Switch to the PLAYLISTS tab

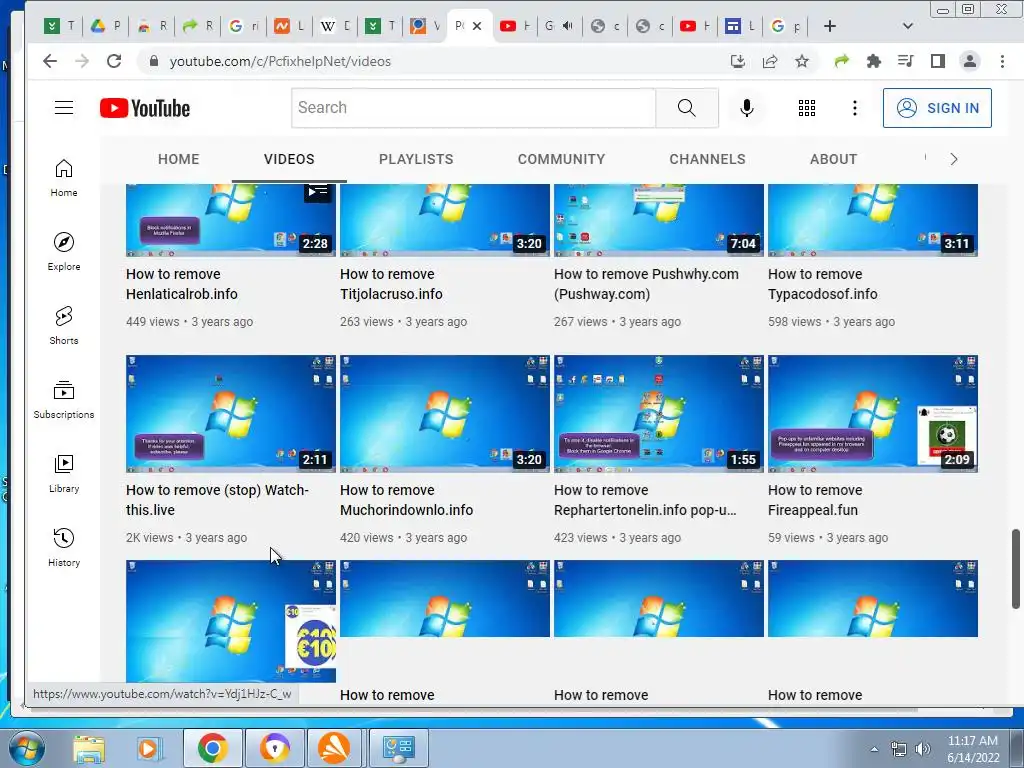(416, 159)
